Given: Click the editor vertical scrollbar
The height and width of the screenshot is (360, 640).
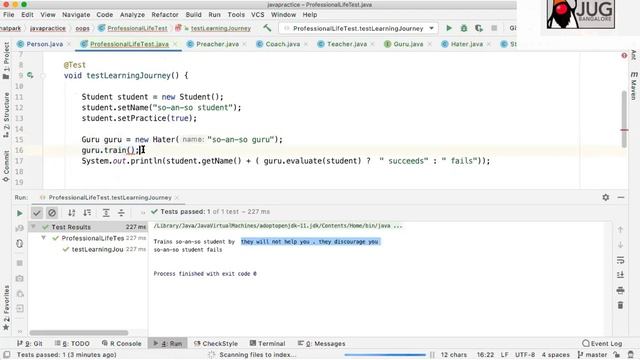Looking at the screenshot, I should tap(624, 119).
